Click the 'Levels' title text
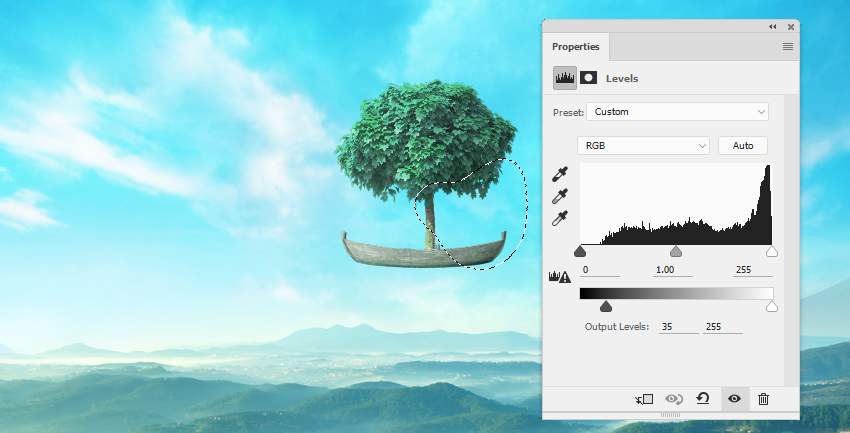Screen dimensions: 850x433 coord(622,79)
